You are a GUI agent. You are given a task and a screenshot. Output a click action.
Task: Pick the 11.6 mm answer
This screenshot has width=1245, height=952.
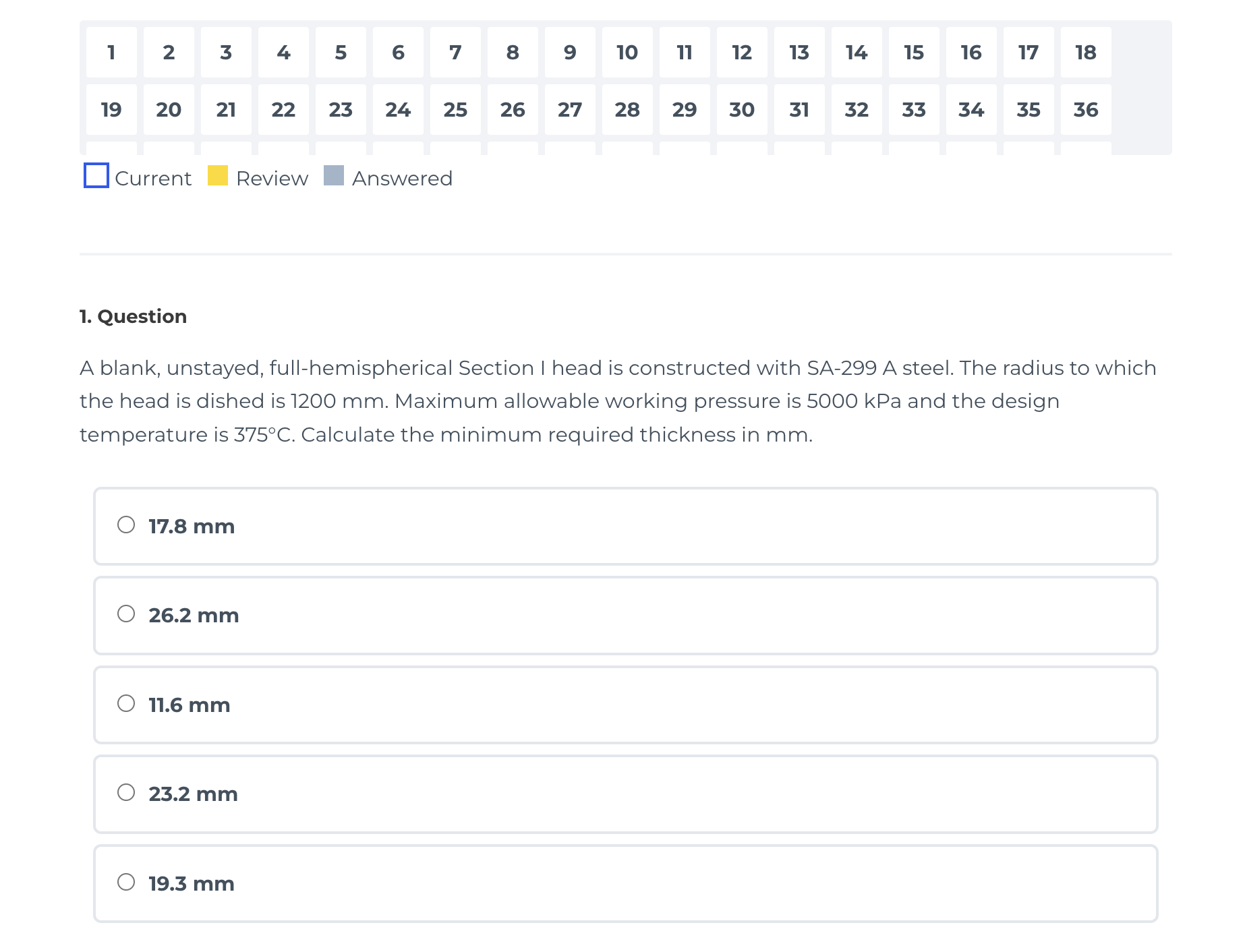coord(126,704)
